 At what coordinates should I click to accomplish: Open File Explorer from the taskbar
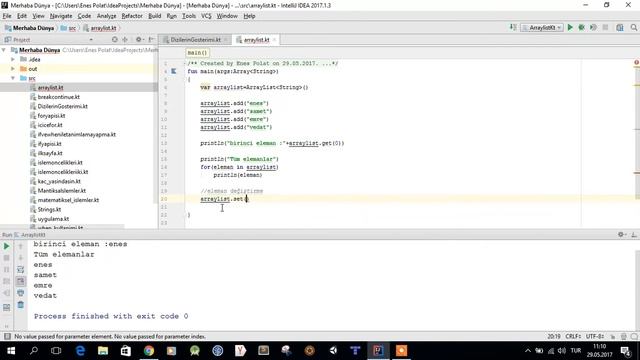pyautogui.click(x=103, y=351)
